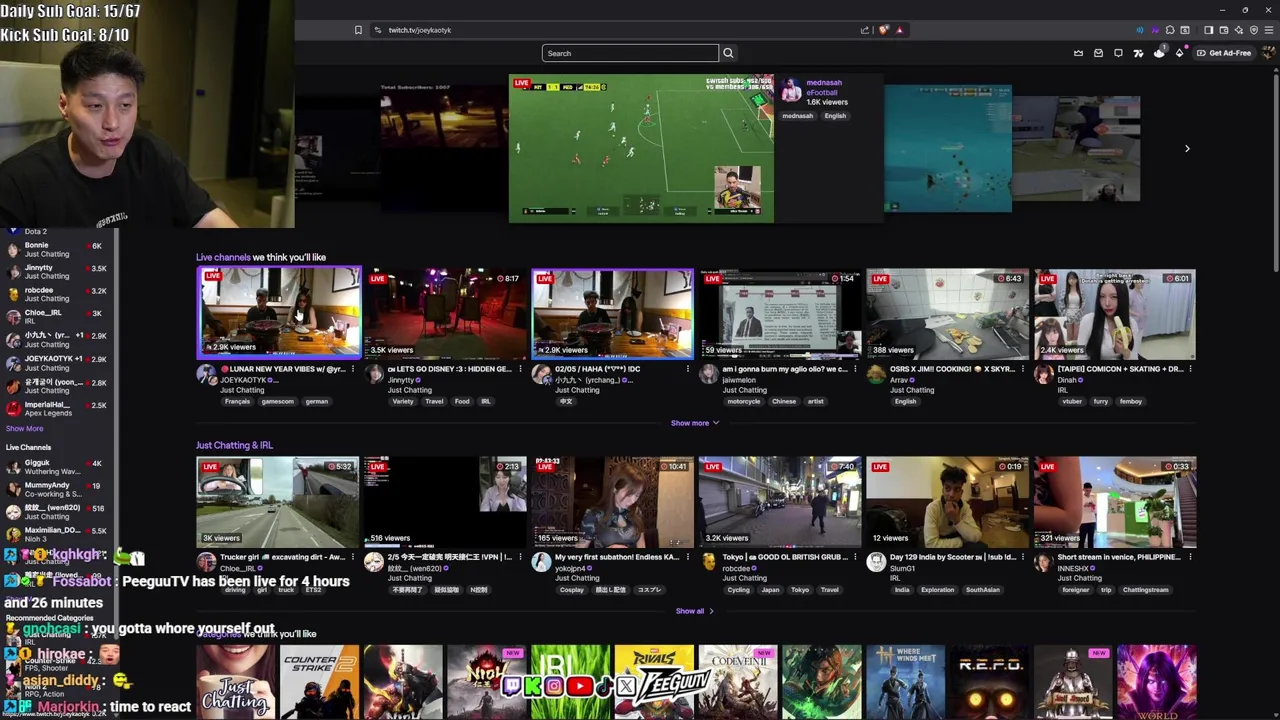Open the Bits diamond icon
Screen dimensions: 1280x720
(1180, 53)
